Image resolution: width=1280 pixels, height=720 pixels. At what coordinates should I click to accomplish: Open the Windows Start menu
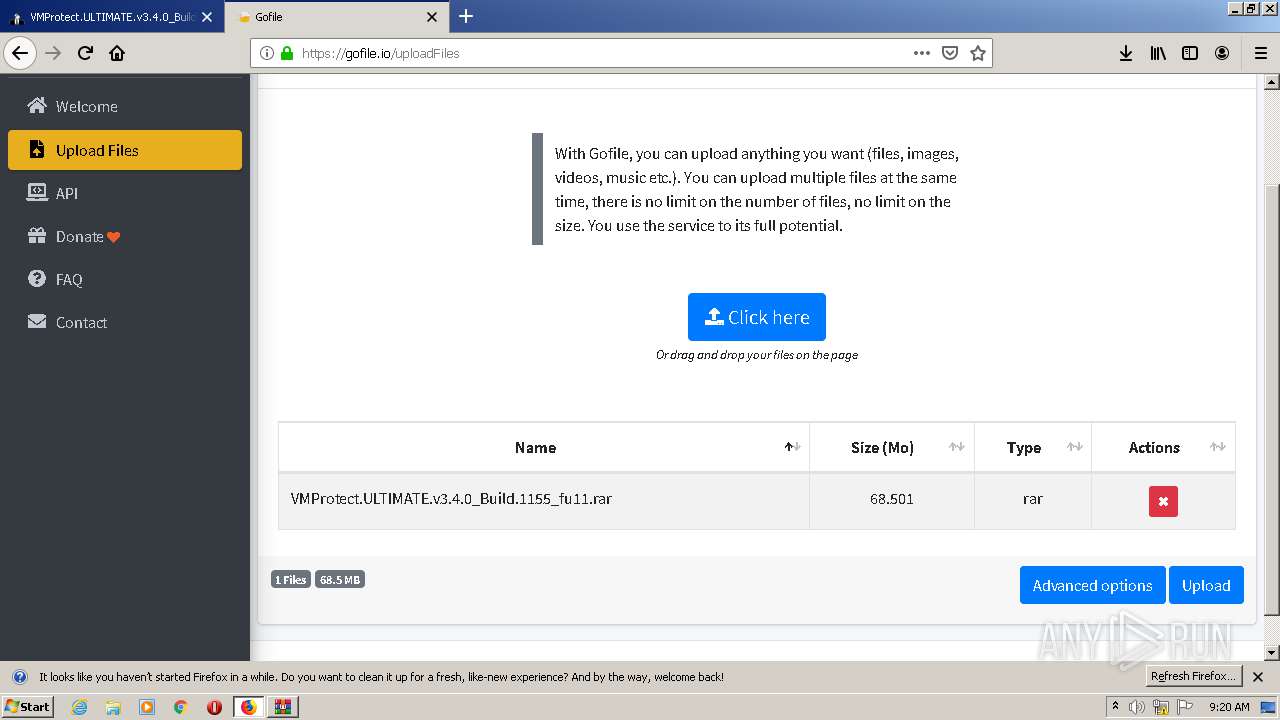(28, 706)
